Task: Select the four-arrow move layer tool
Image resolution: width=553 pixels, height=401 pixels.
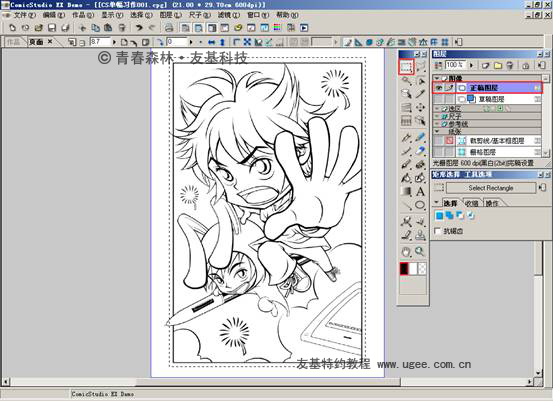Action: (420, 107)
